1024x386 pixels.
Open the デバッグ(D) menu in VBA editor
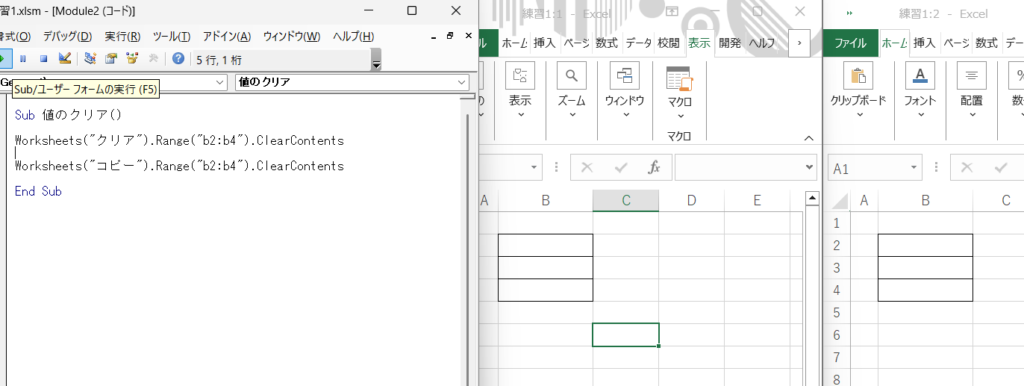[x=67, y=36]
